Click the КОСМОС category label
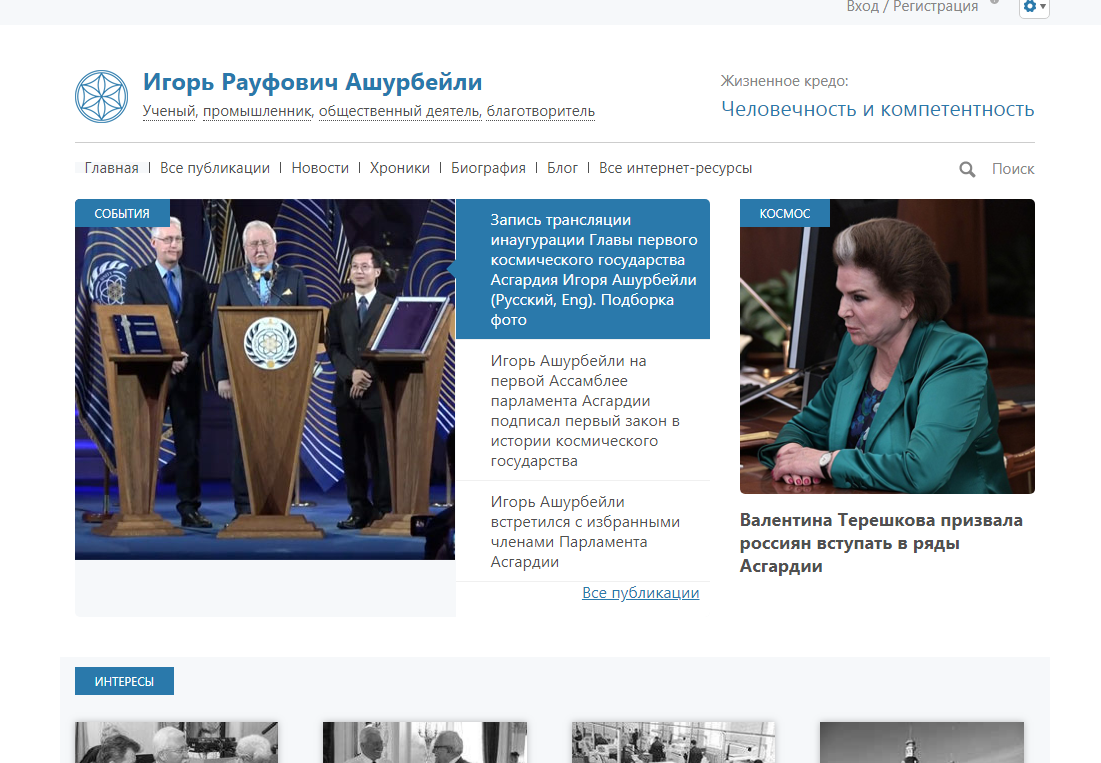Screen dimensions: 1101x763 pyautogui.click(x=784, y=213)
